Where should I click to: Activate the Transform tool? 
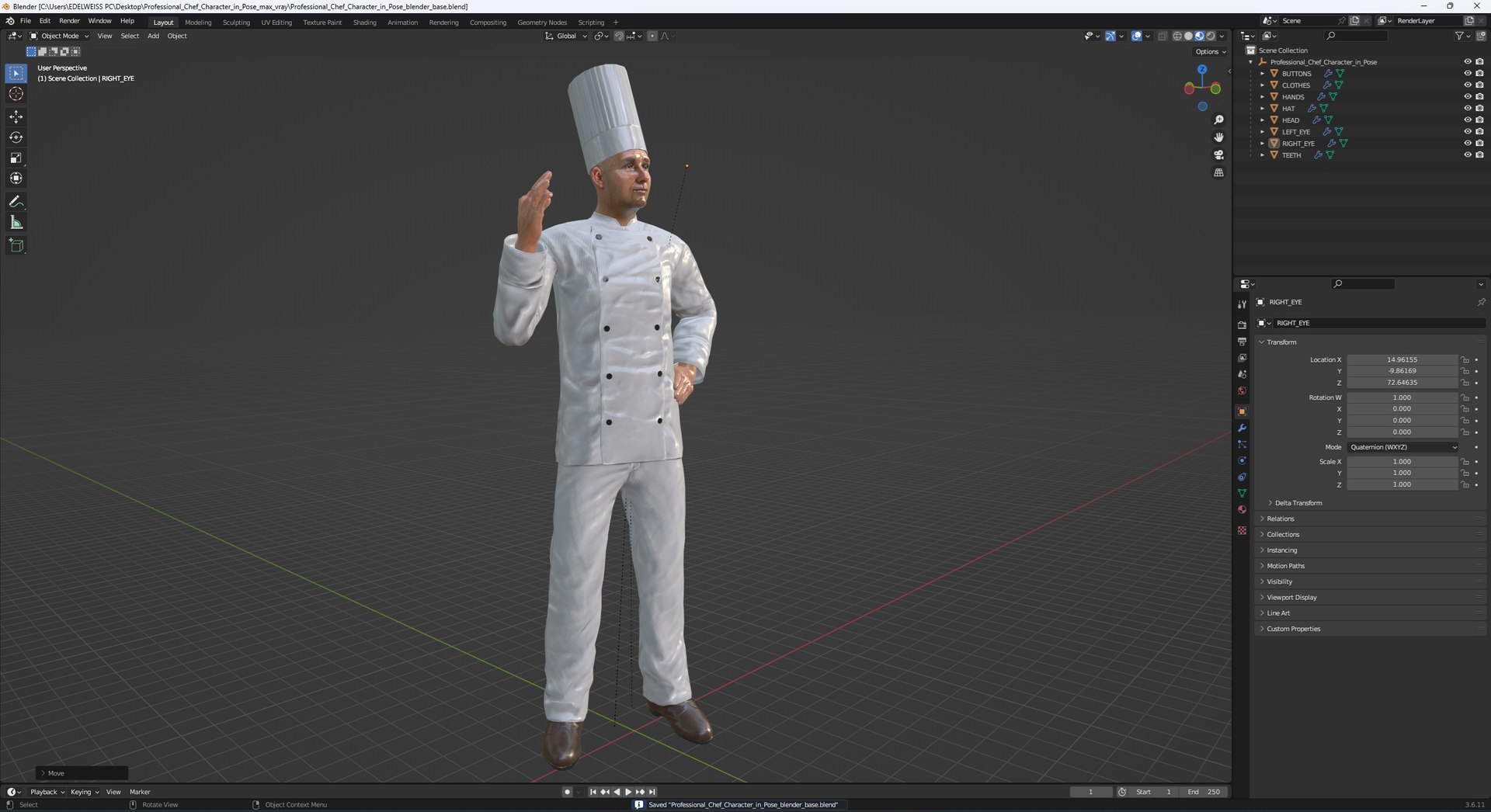coord(16,179)
